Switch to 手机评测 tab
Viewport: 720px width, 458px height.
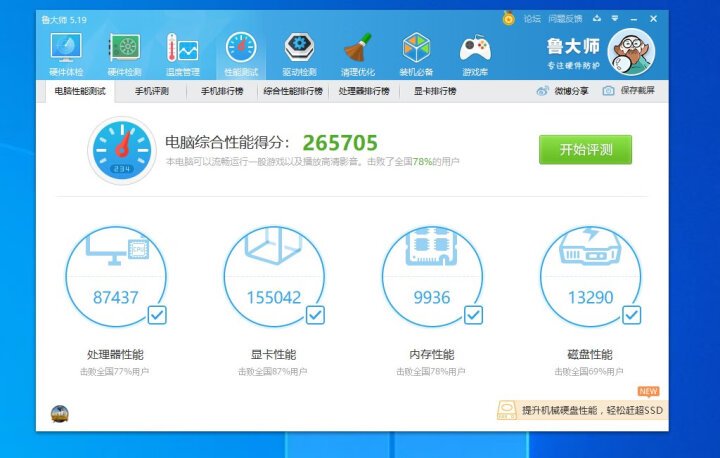(152, 91)
